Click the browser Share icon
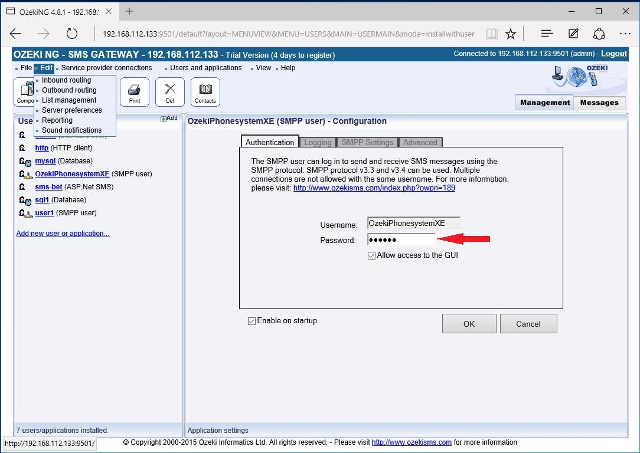 point(599,34)
